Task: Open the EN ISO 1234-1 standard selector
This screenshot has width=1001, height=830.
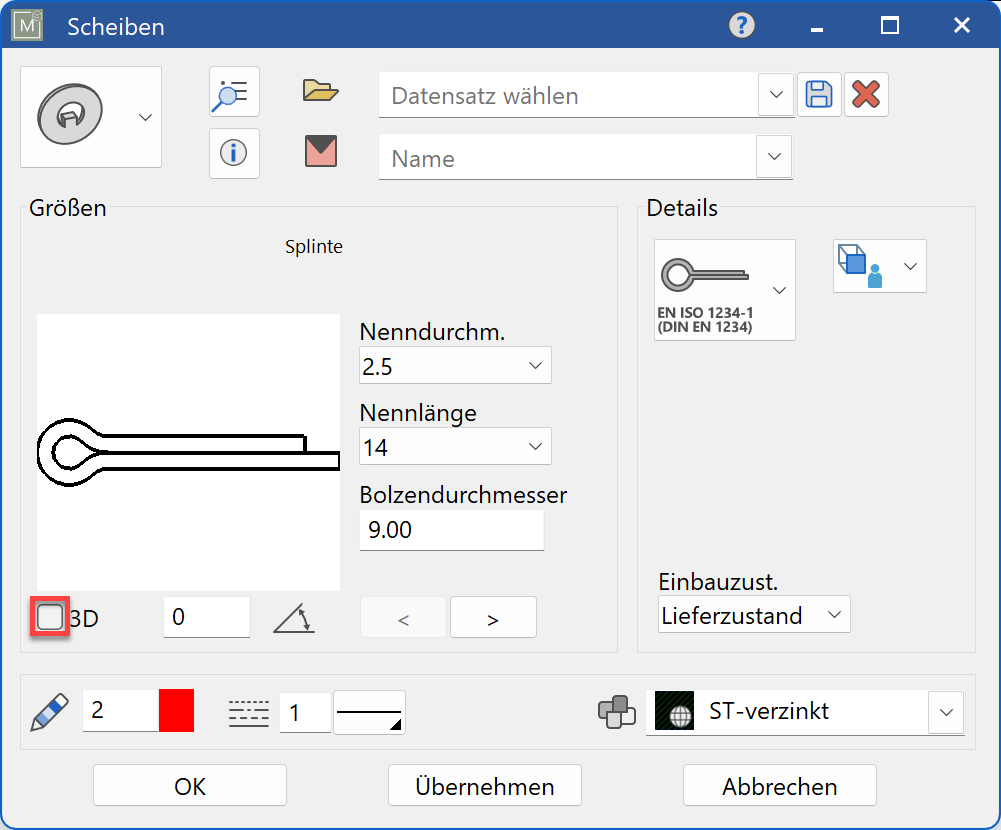Action: 725,290
